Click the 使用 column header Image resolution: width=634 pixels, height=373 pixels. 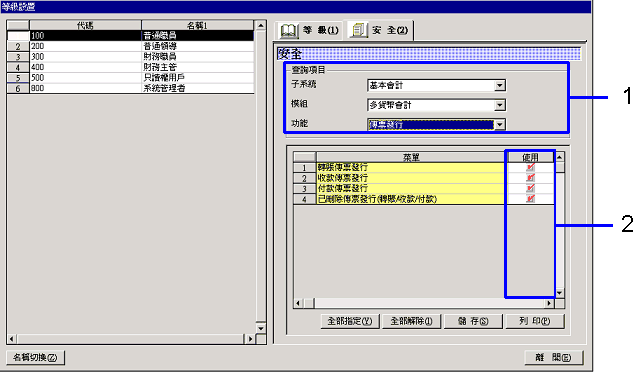point(530,157)
